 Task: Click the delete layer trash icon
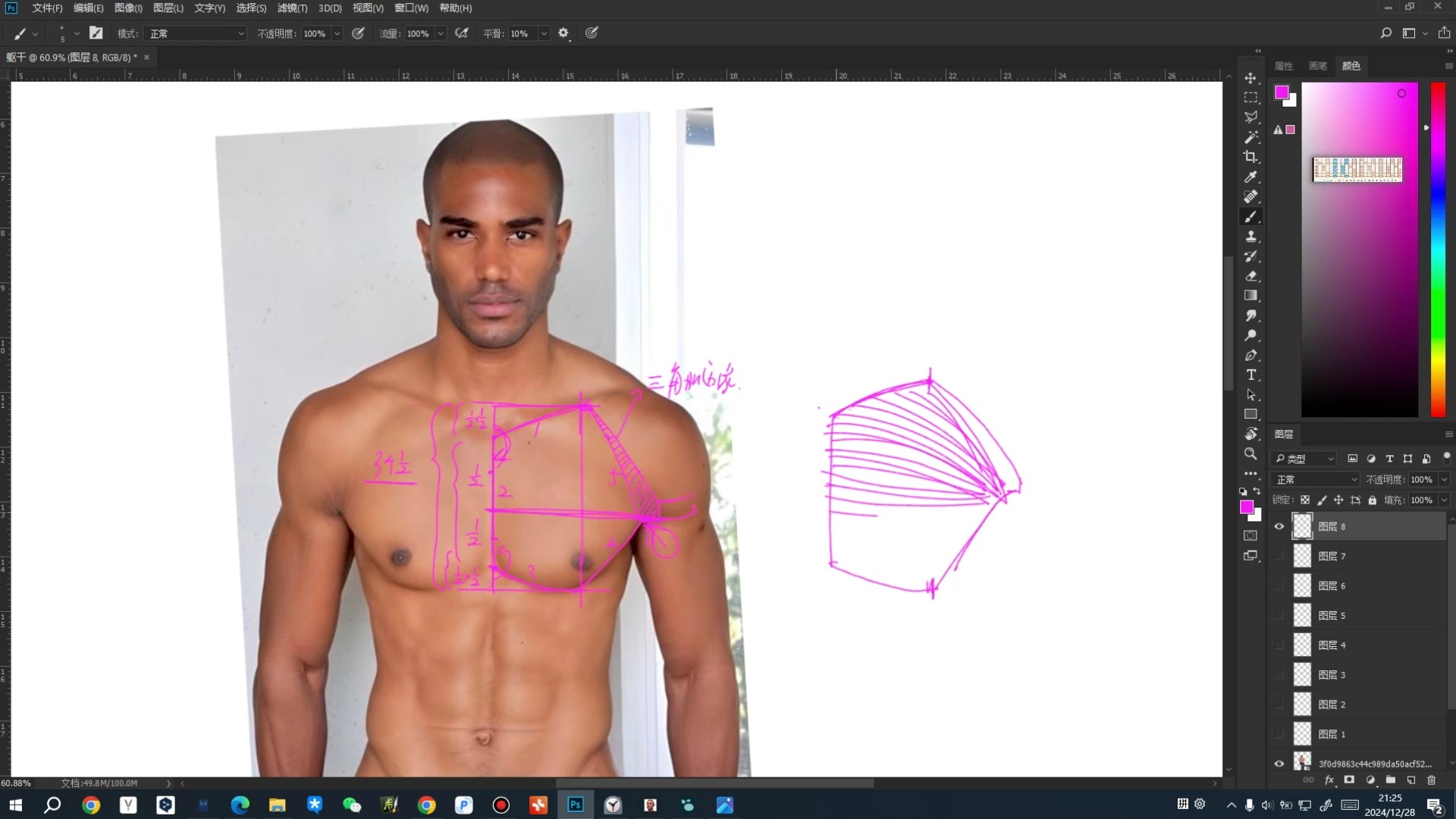point(1431,780)
